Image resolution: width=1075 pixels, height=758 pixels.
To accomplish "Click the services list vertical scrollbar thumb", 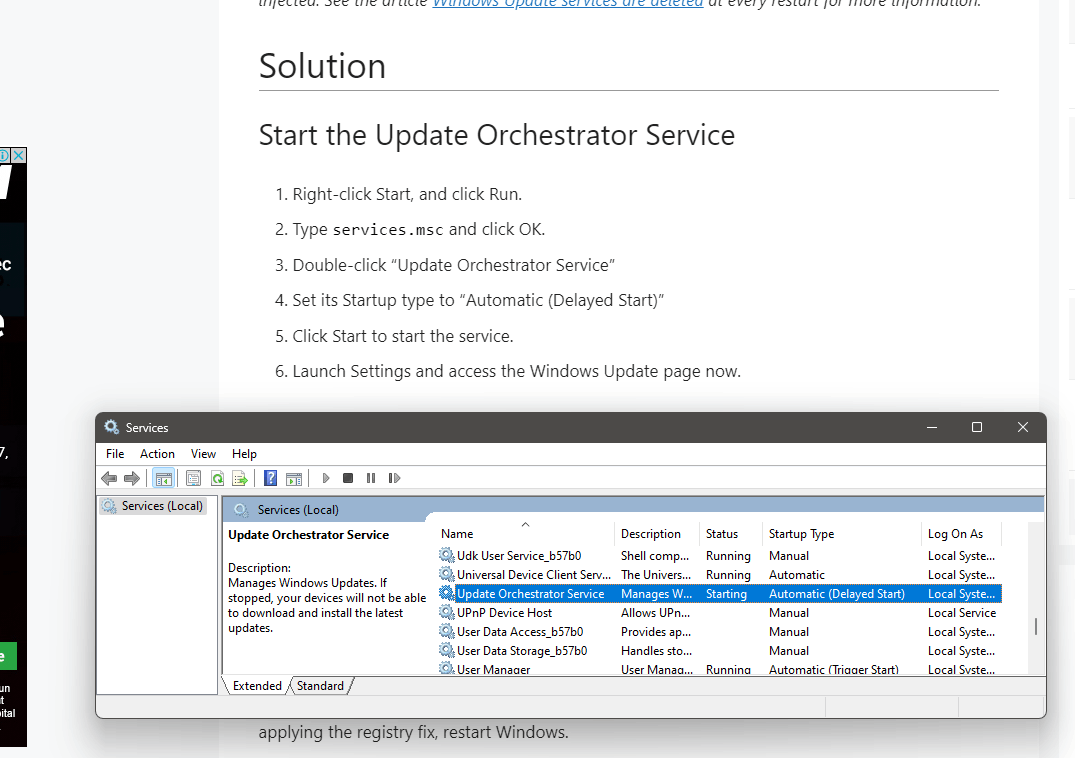I will (x=1035, y=626).
